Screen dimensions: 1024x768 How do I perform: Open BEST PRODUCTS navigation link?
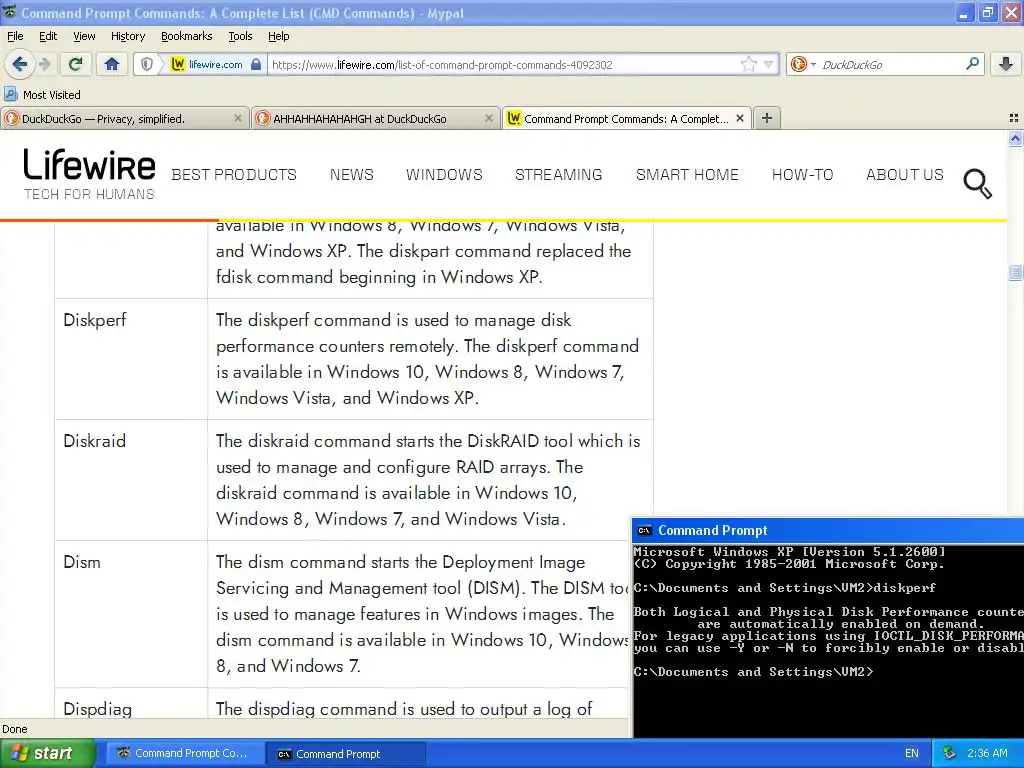tap(234, 175)
